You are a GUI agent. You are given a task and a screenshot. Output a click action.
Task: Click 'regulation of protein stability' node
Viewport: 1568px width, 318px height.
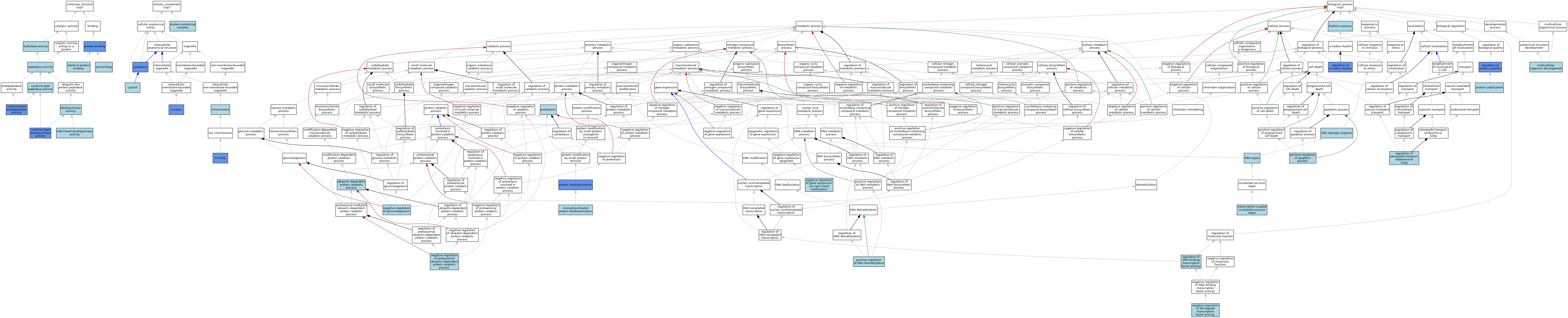(x=1490, y=67)
